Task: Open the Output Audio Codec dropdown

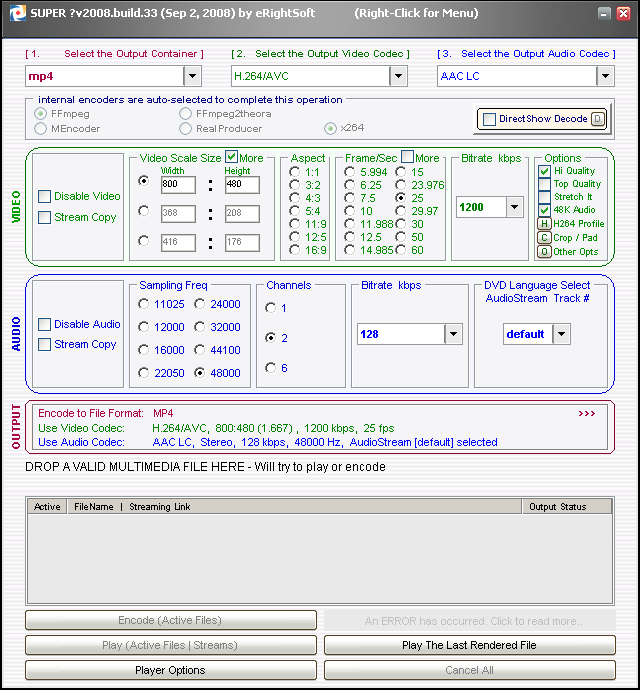Action: [605, 76]
